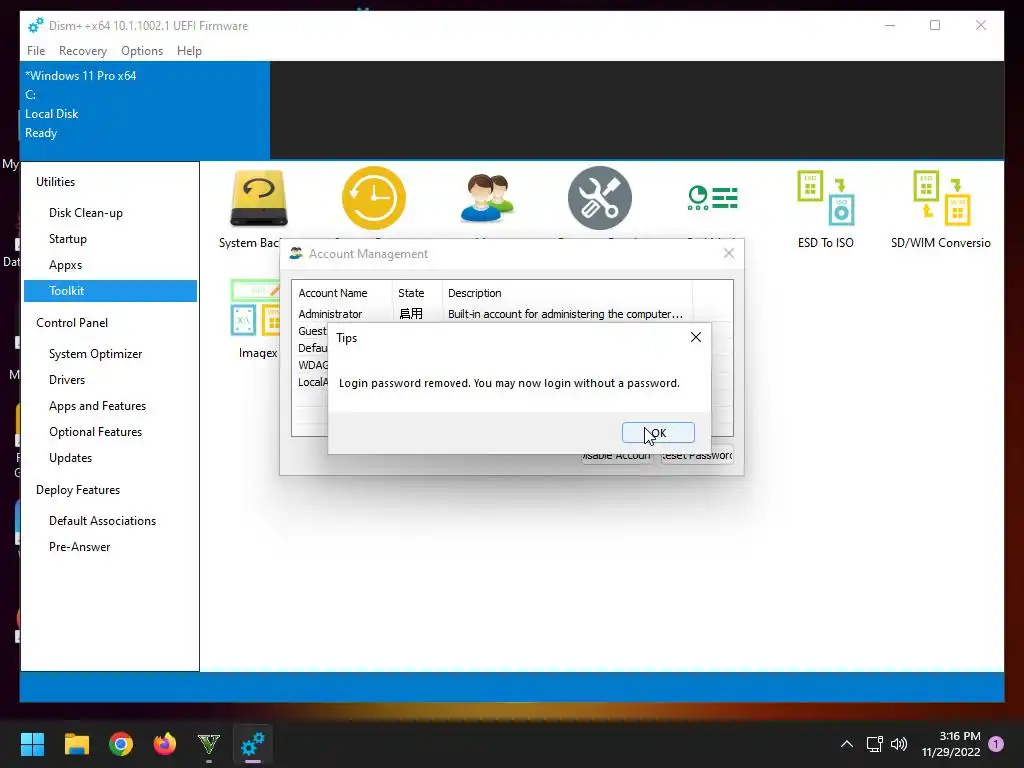Select the Toolkit sidebar item
The image size is (1024, 768).
click(110, 291)
